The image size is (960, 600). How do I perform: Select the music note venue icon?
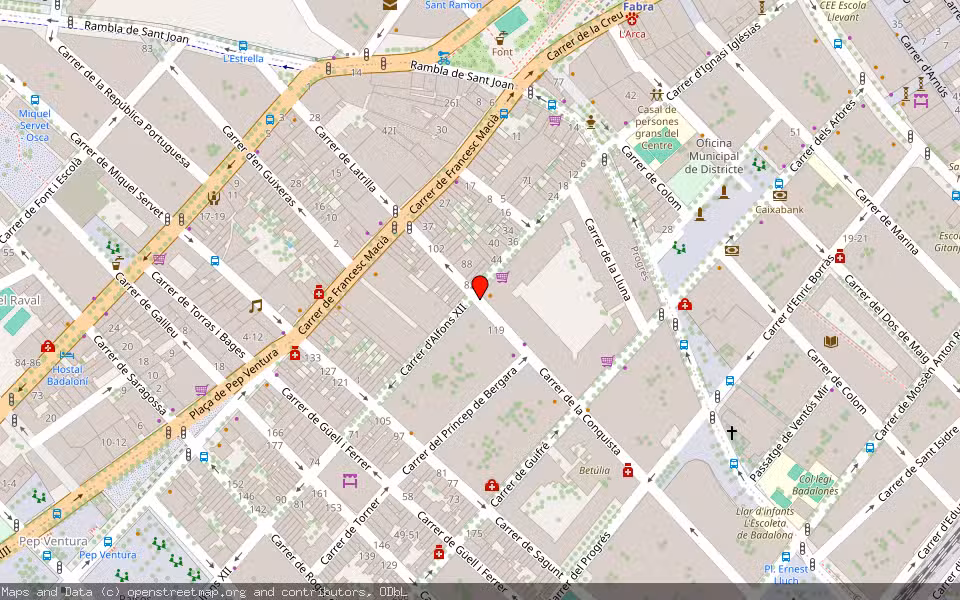(255, 306)
